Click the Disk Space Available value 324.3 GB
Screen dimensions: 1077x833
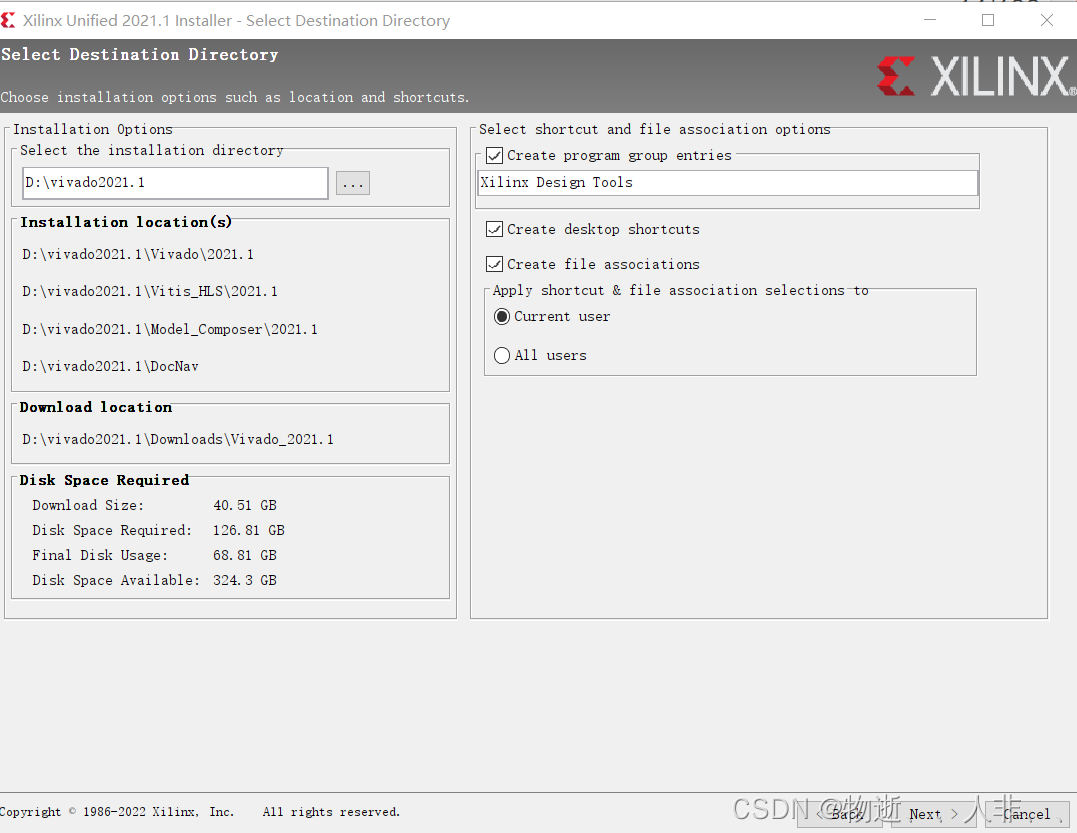point(245,580)
